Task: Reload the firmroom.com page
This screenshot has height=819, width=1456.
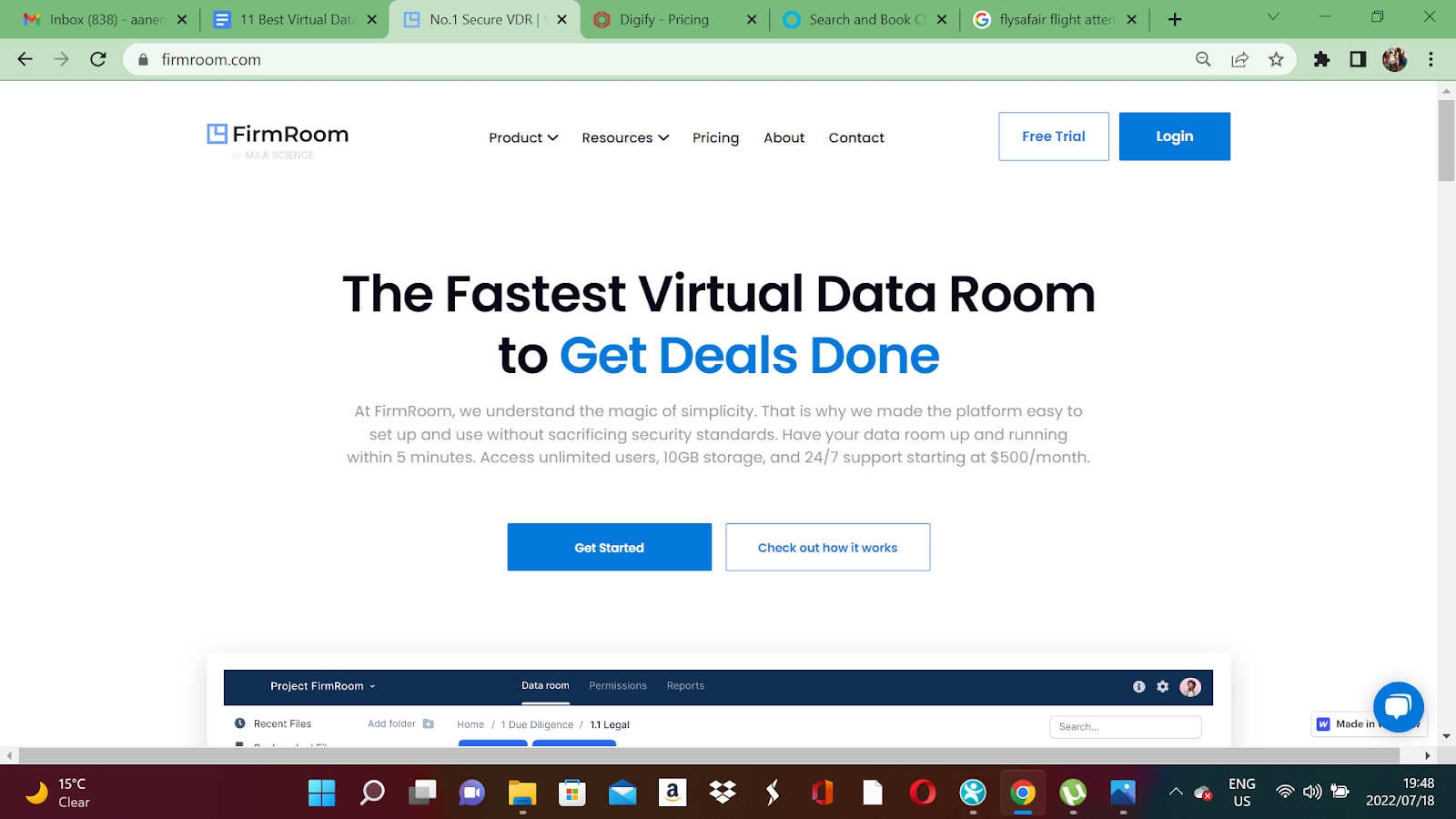Action: coord(98,59)
